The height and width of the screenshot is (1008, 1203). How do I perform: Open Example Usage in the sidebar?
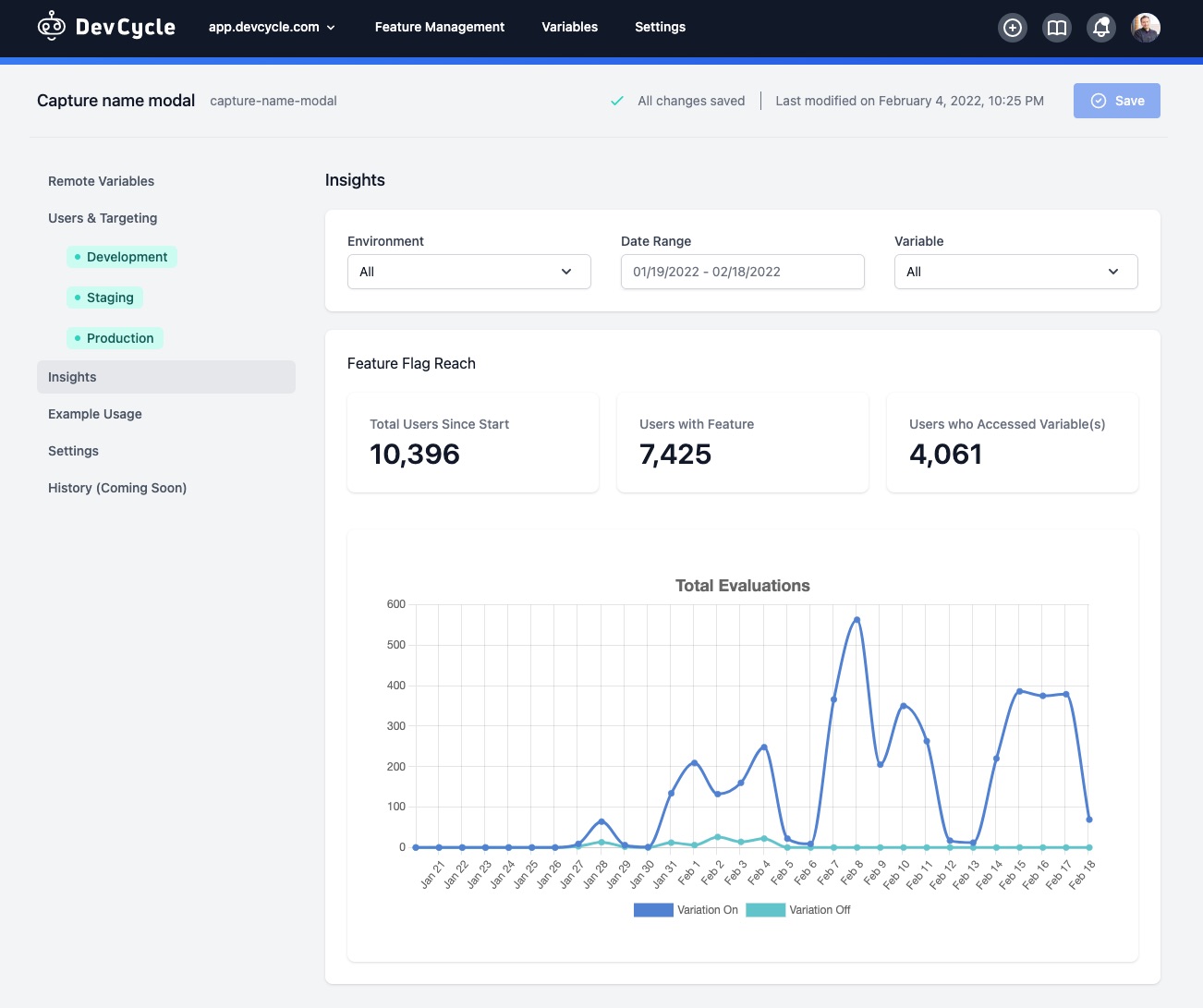coord(95,414)
